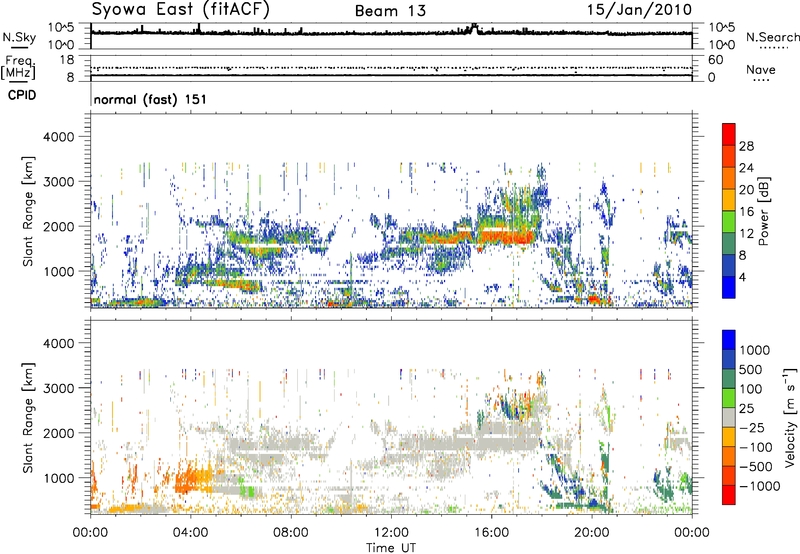Viewport: 800px width, 554px height.
Task: Click the '28' label on Power color bar
Action: [746, 146]
